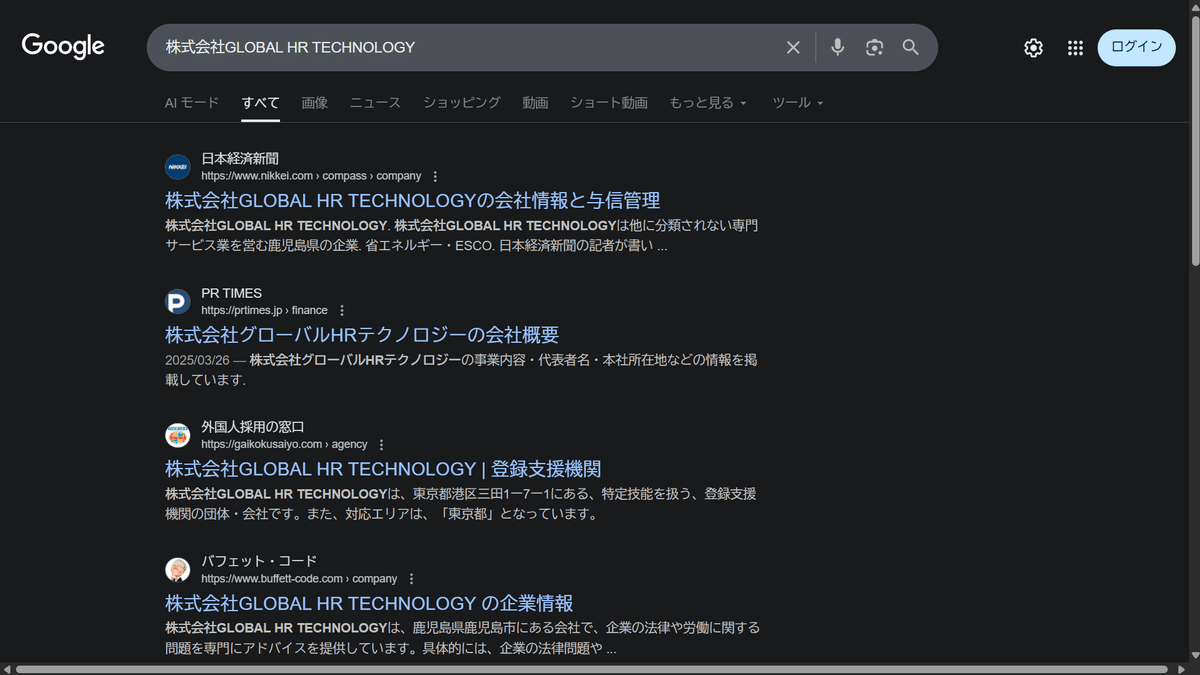Click the prtimes.jp finance URL
The image size is (1200, 675).
click(x=264, y=310)
